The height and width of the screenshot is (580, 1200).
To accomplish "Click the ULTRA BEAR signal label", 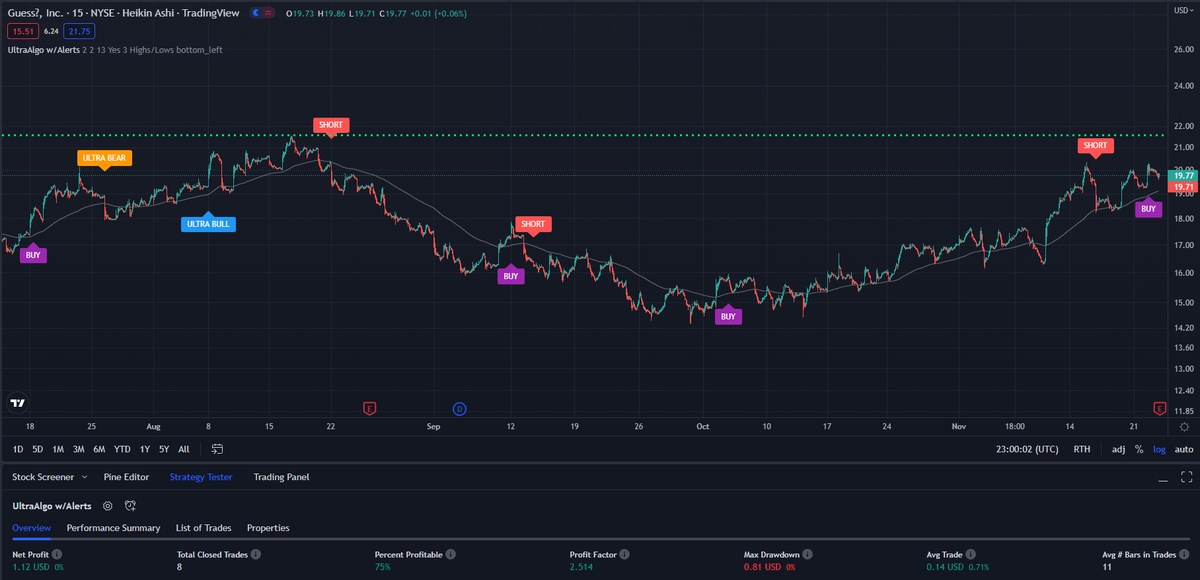I will tap(105, 158).
